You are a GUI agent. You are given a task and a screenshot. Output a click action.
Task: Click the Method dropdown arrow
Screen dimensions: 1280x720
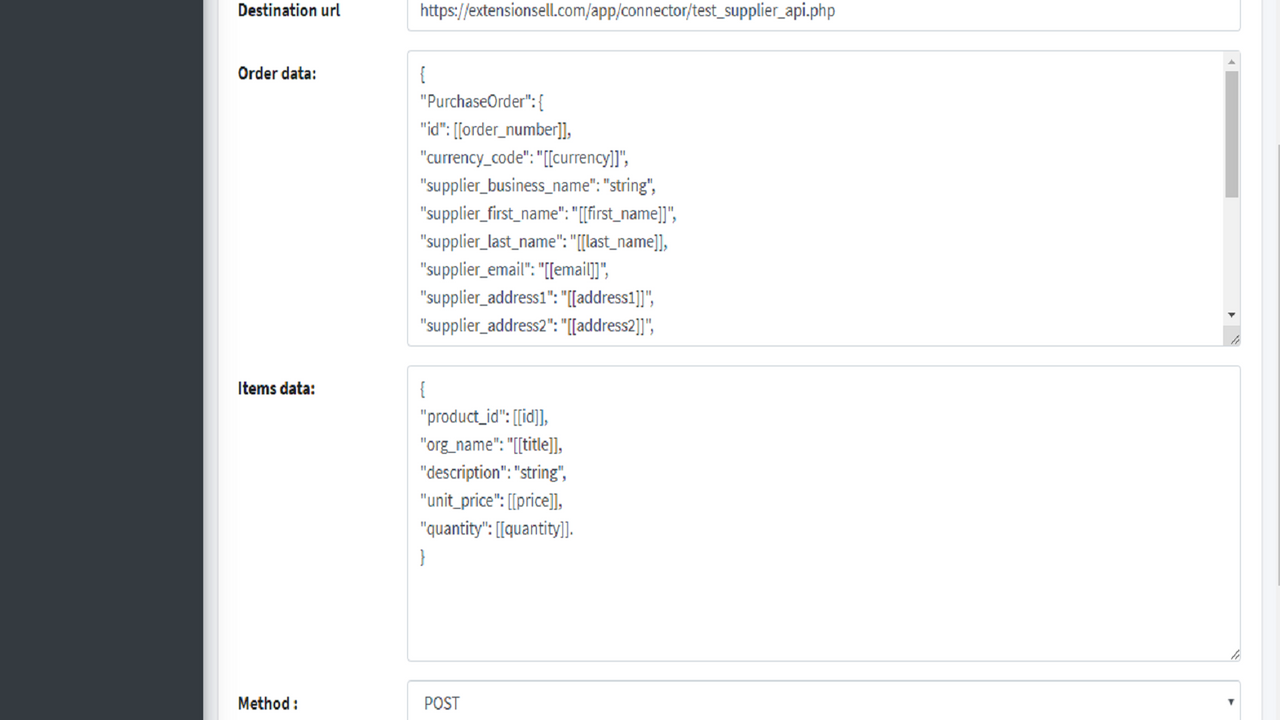coord(1230,702)
